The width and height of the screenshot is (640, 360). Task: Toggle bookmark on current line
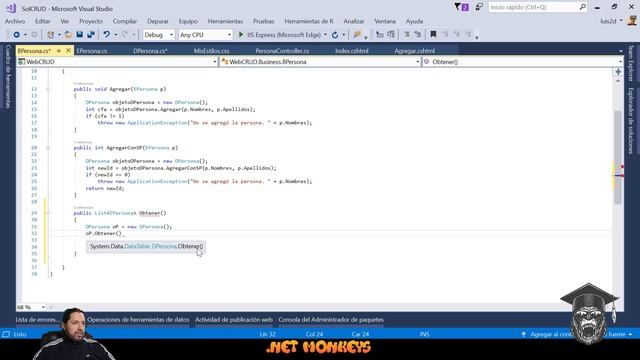coord(433,35)
